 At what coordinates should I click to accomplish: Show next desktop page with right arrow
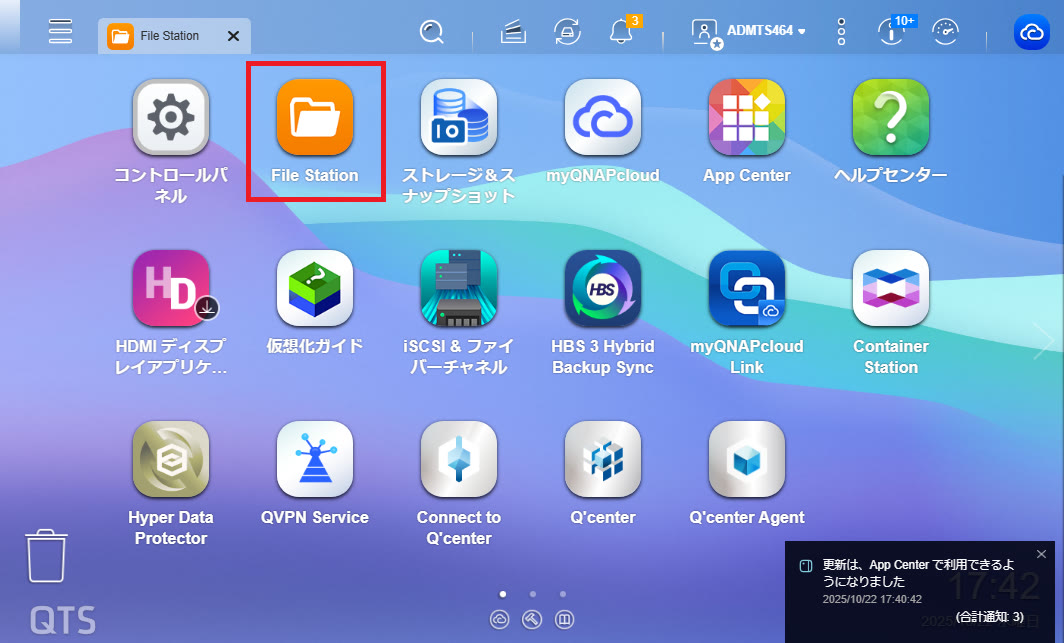(1045, 341)
